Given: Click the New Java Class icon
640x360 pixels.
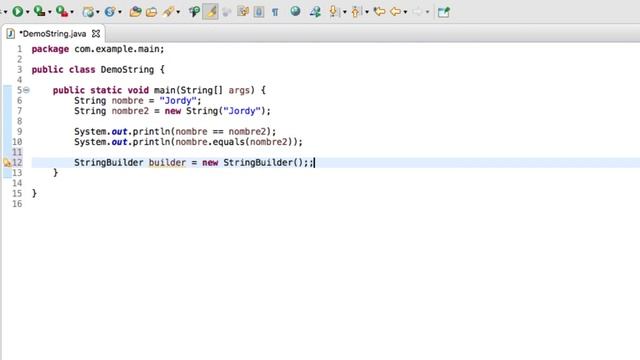Looking at the screenshot, I should (110, 12).
